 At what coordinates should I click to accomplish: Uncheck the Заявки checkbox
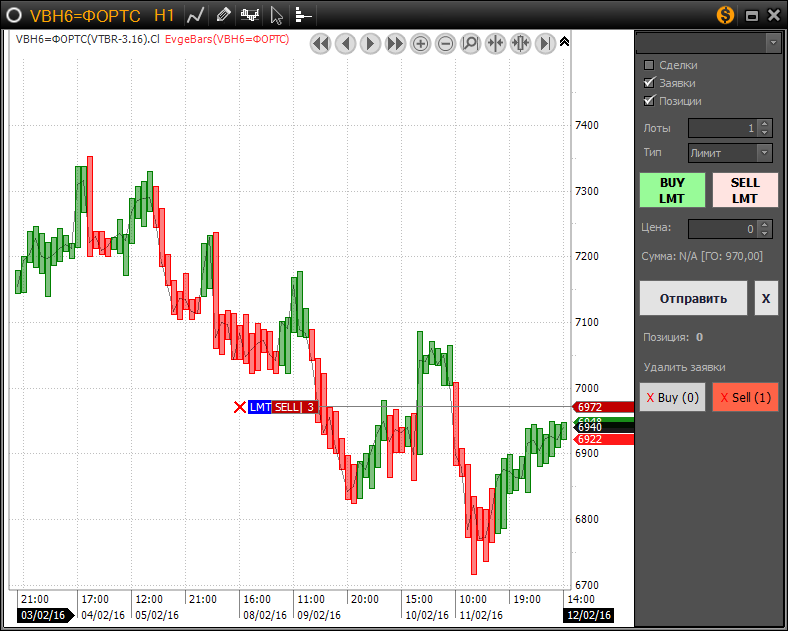(649, 83)
